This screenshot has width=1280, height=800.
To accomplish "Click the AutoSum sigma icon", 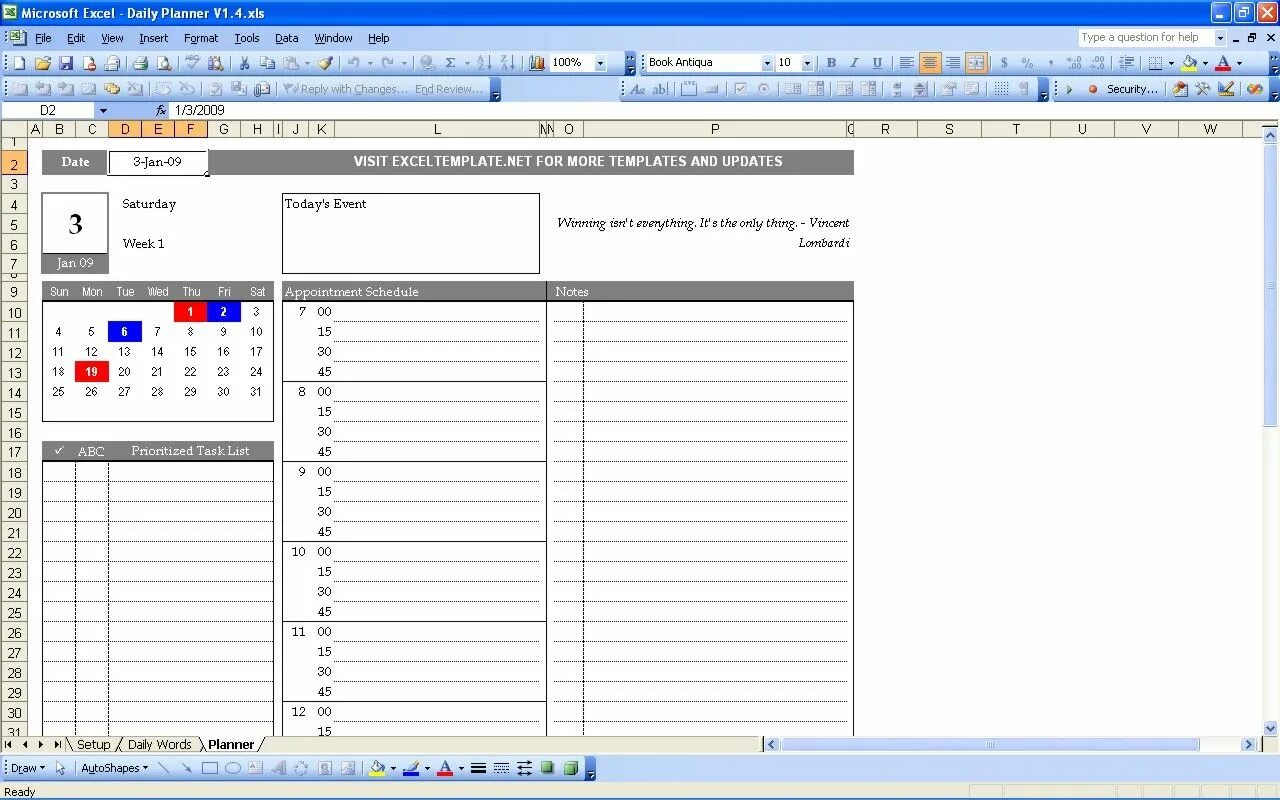I will (x=450, y=63).
